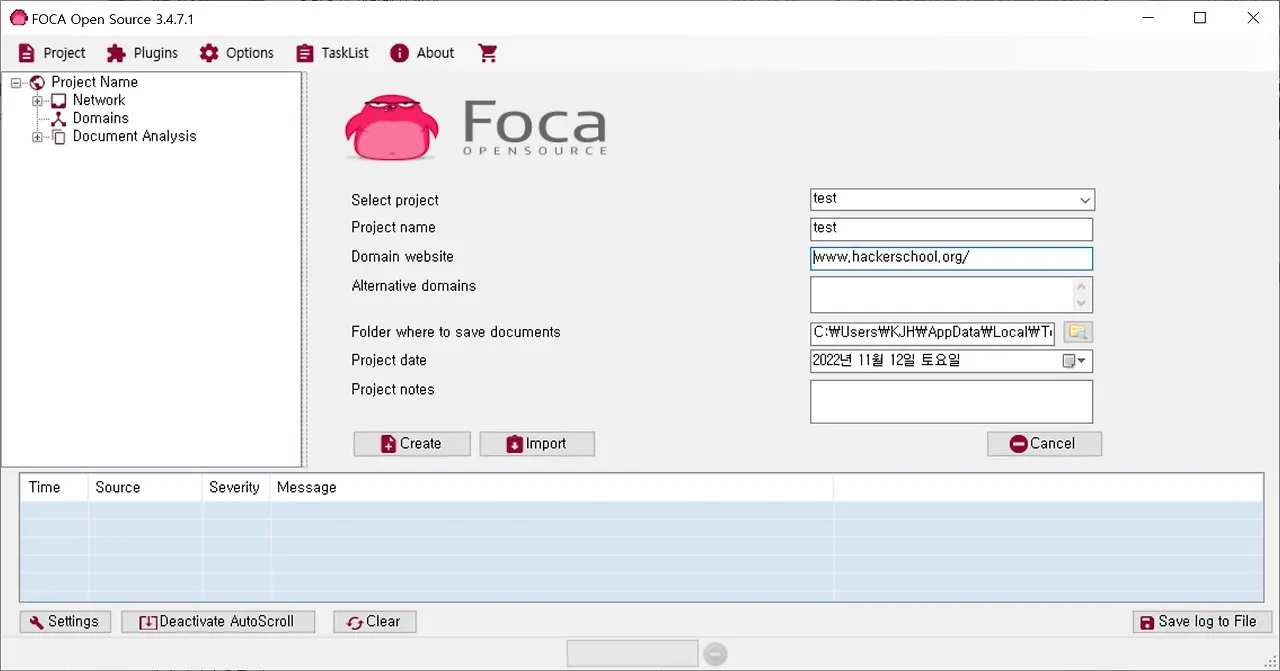Click the Project name input field
Viewport: 1280px width, 671px height.
pos(951,229)
